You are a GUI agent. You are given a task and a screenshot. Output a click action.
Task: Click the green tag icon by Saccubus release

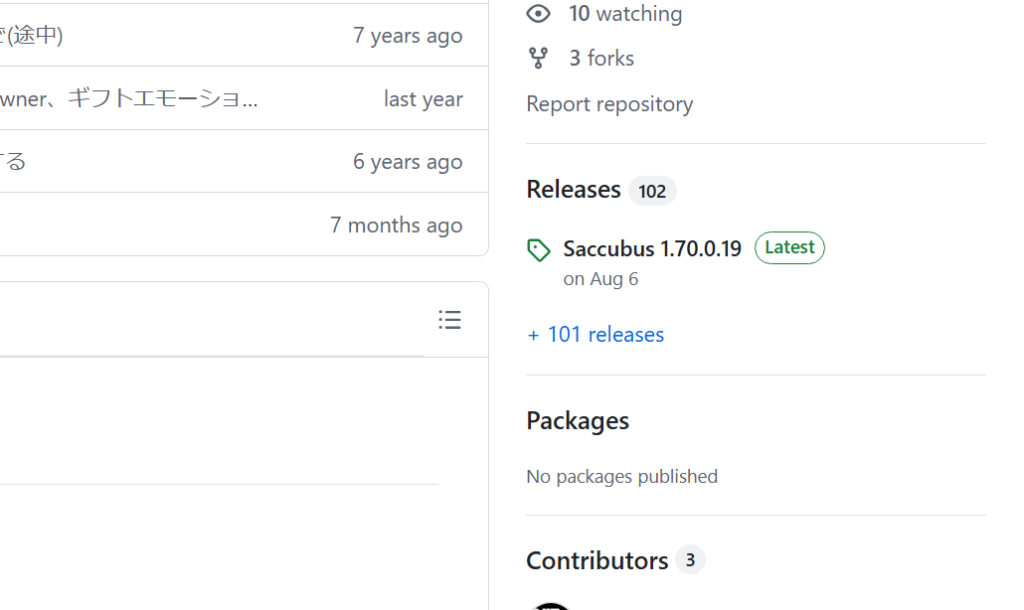pyautogui.click(x=539, y=250)
